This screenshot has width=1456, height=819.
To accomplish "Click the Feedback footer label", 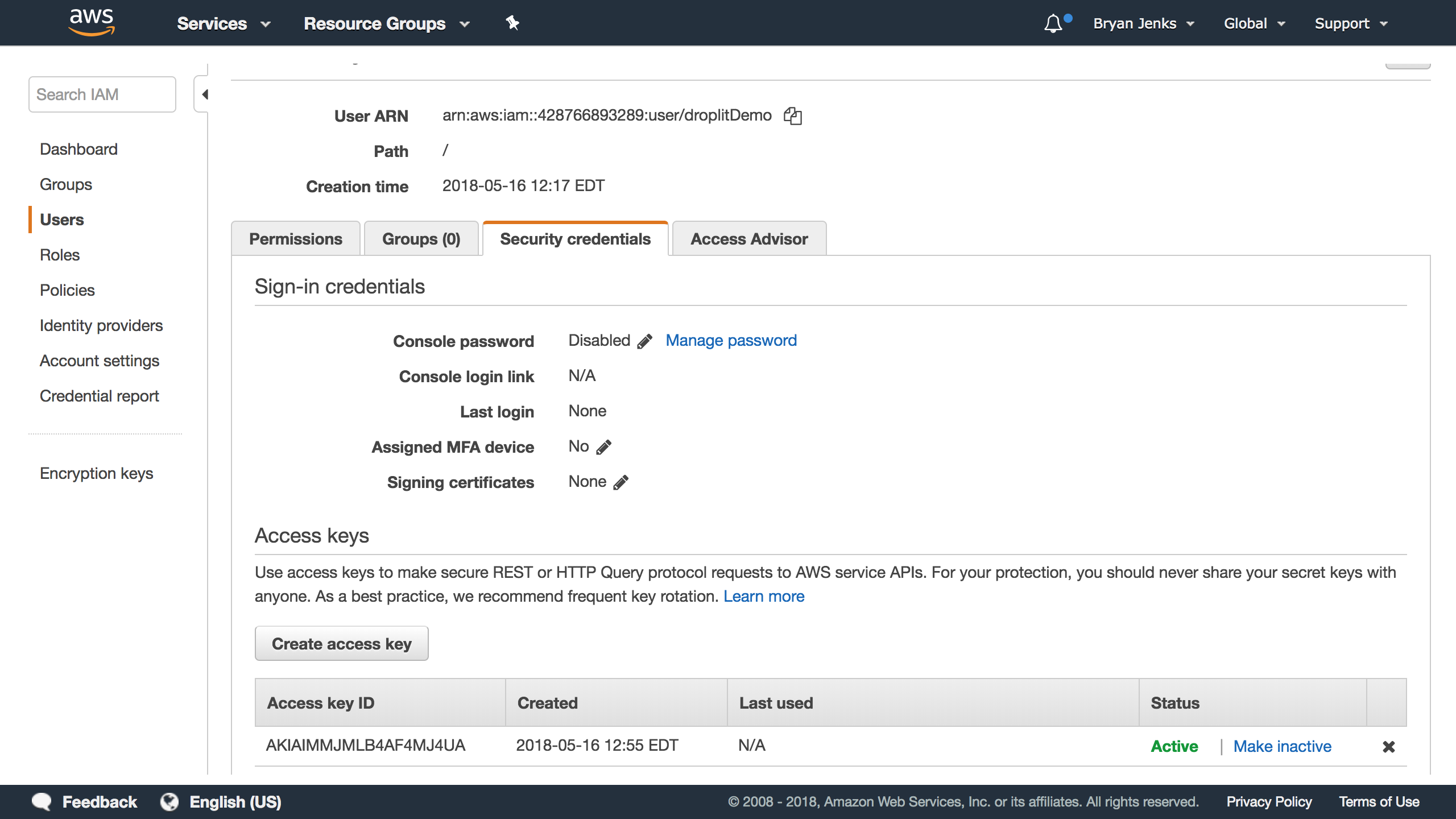I will click(x=100, y=802).
